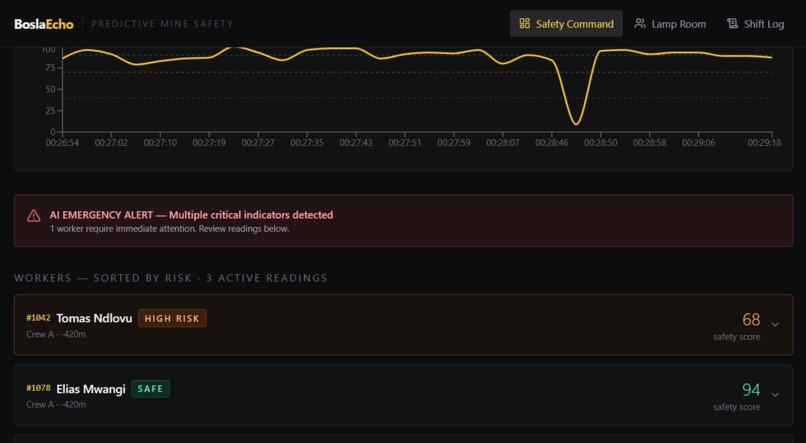Click the y-axis label 25
This screenshot has width=806, height=443.
click(50, 110)
